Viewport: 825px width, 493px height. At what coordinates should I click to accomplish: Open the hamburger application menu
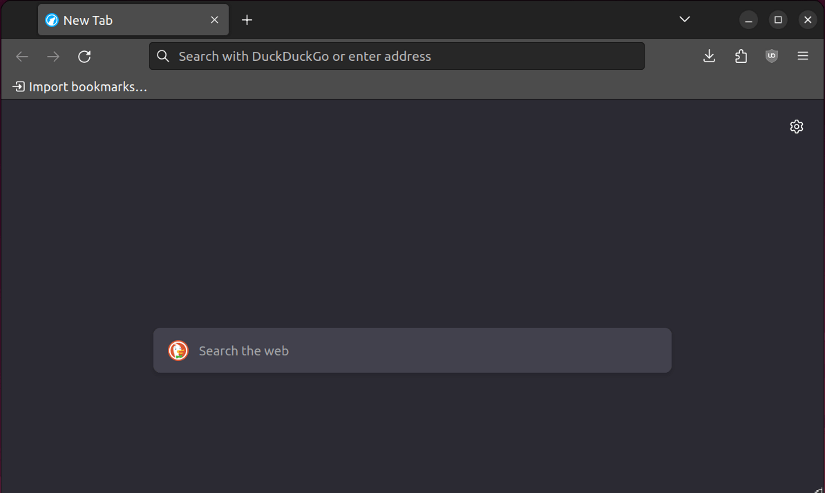coord(803,56)
